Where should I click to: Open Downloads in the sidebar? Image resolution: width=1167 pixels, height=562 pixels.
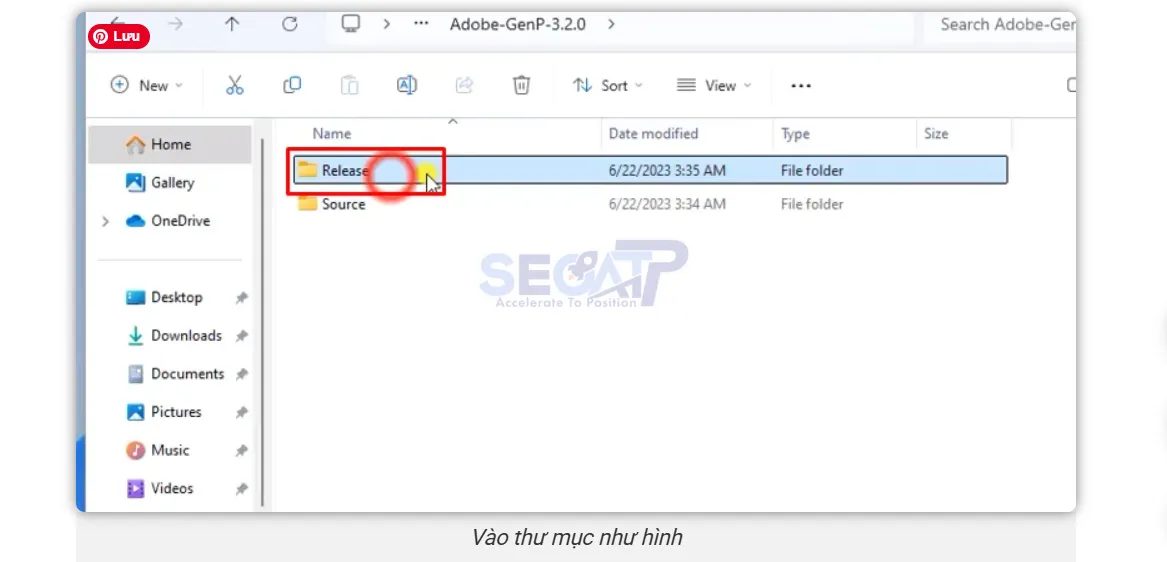pyautogui.click(x=185, y=336)
